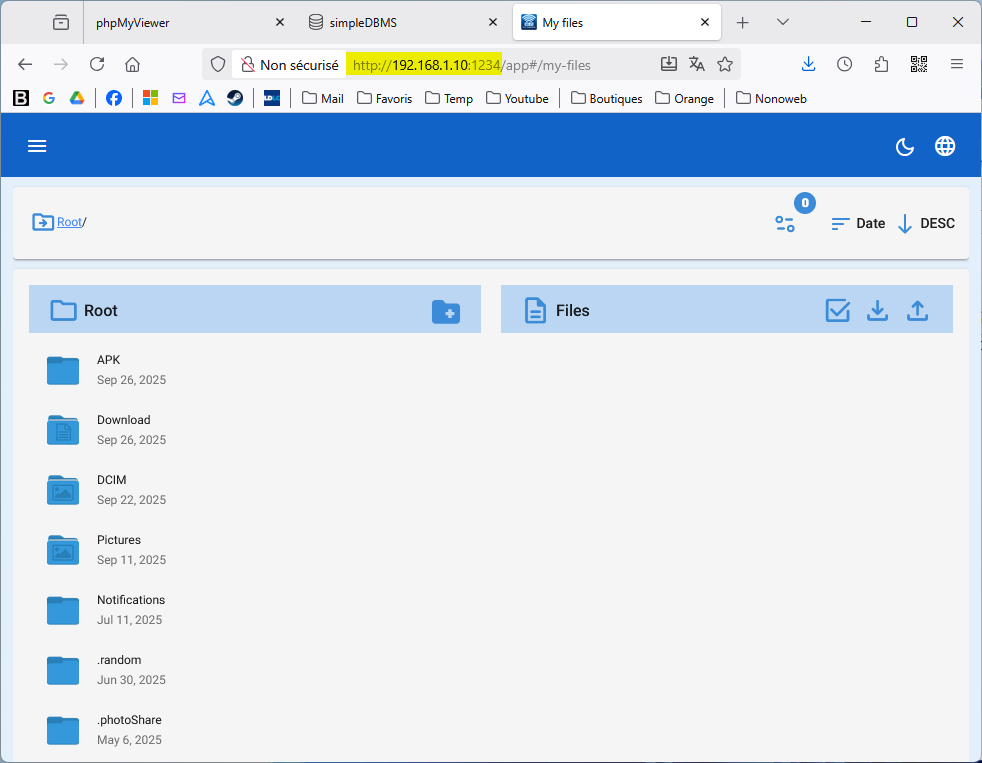Click the browser address bar URL

pyautogui.click(x=470, y=65)
